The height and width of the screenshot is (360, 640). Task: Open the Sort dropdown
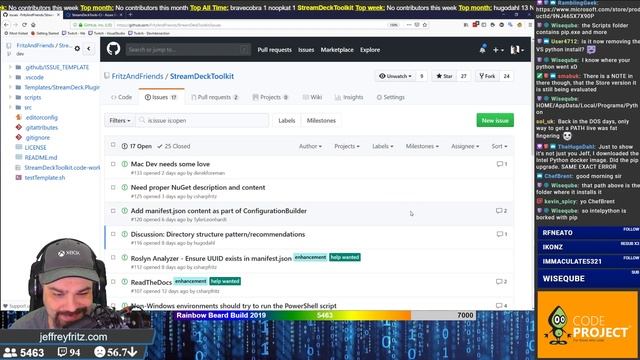[499, 146]
